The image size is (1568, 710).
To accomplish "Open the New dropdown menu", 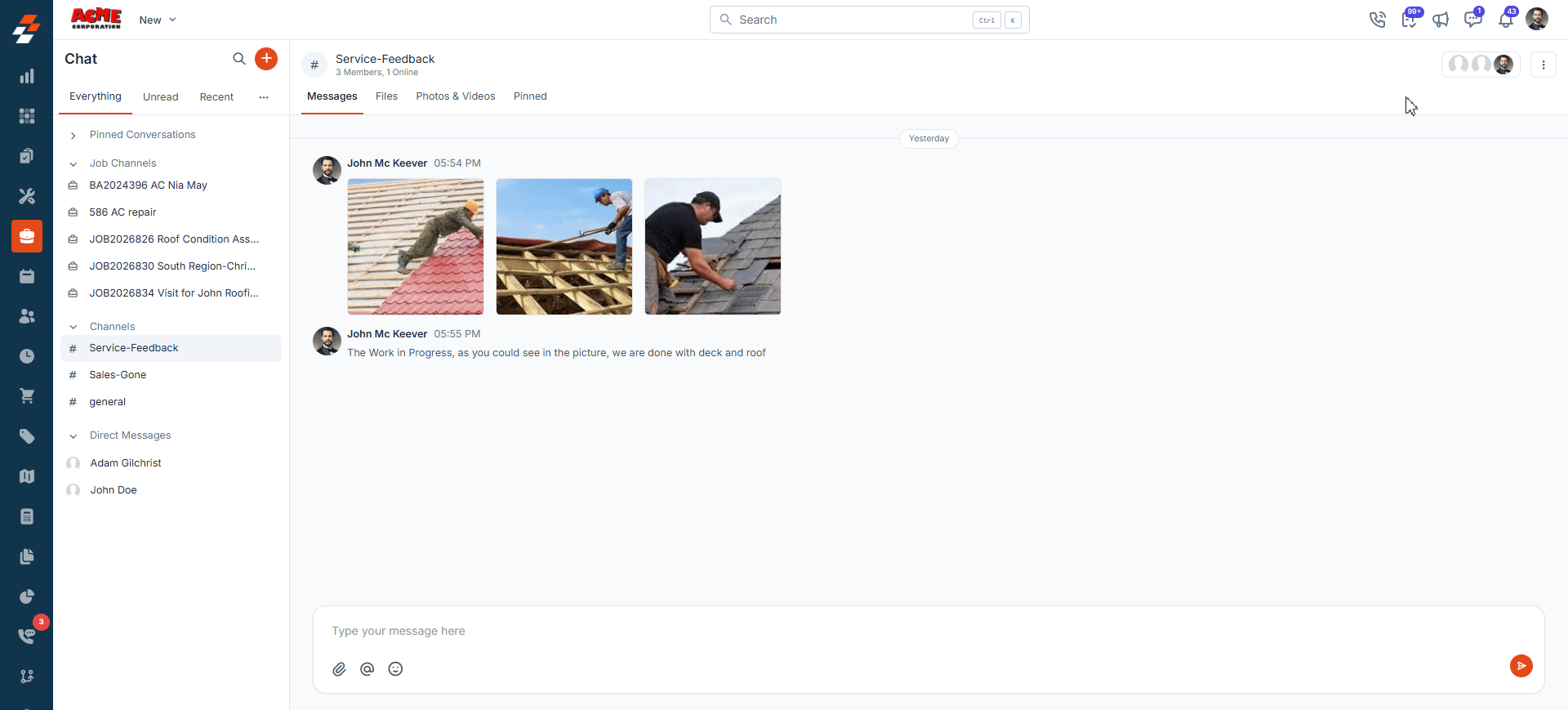I will pos(158,20).
